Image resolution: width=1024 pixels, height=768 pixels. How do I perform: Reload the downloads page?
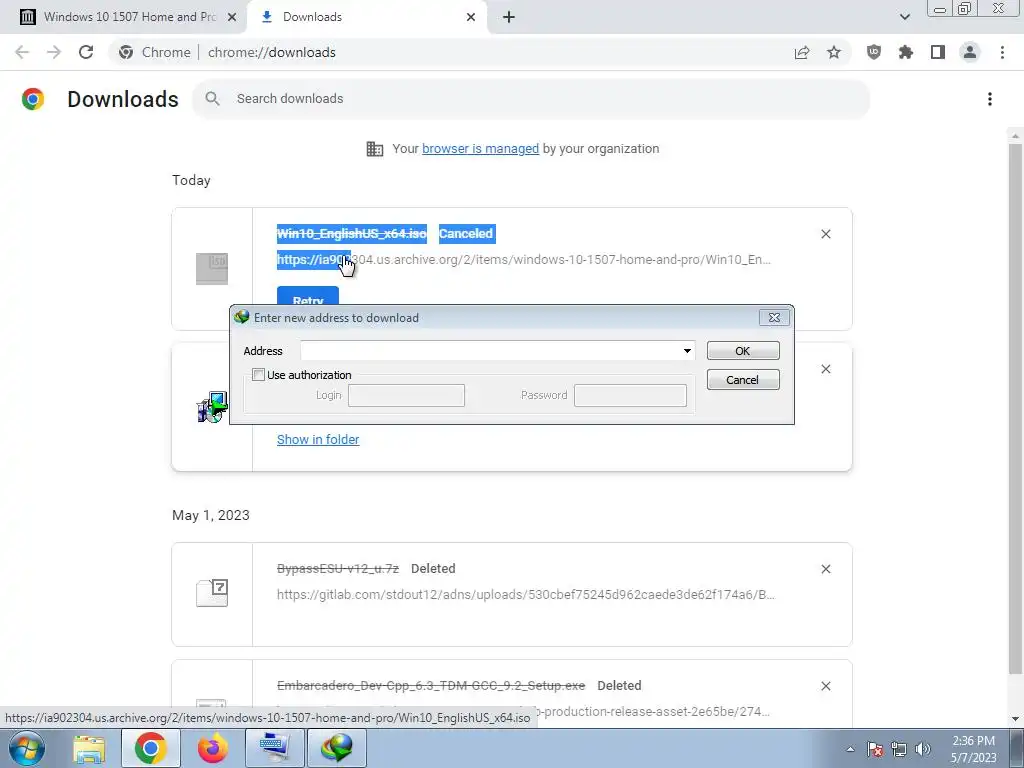(86, 52)
